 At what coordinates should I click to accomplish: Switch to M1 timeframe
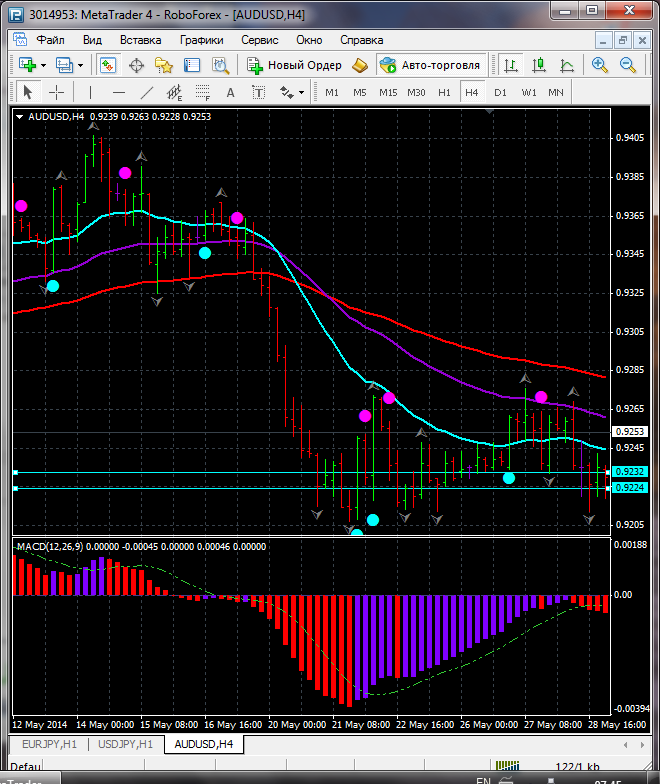332,92
